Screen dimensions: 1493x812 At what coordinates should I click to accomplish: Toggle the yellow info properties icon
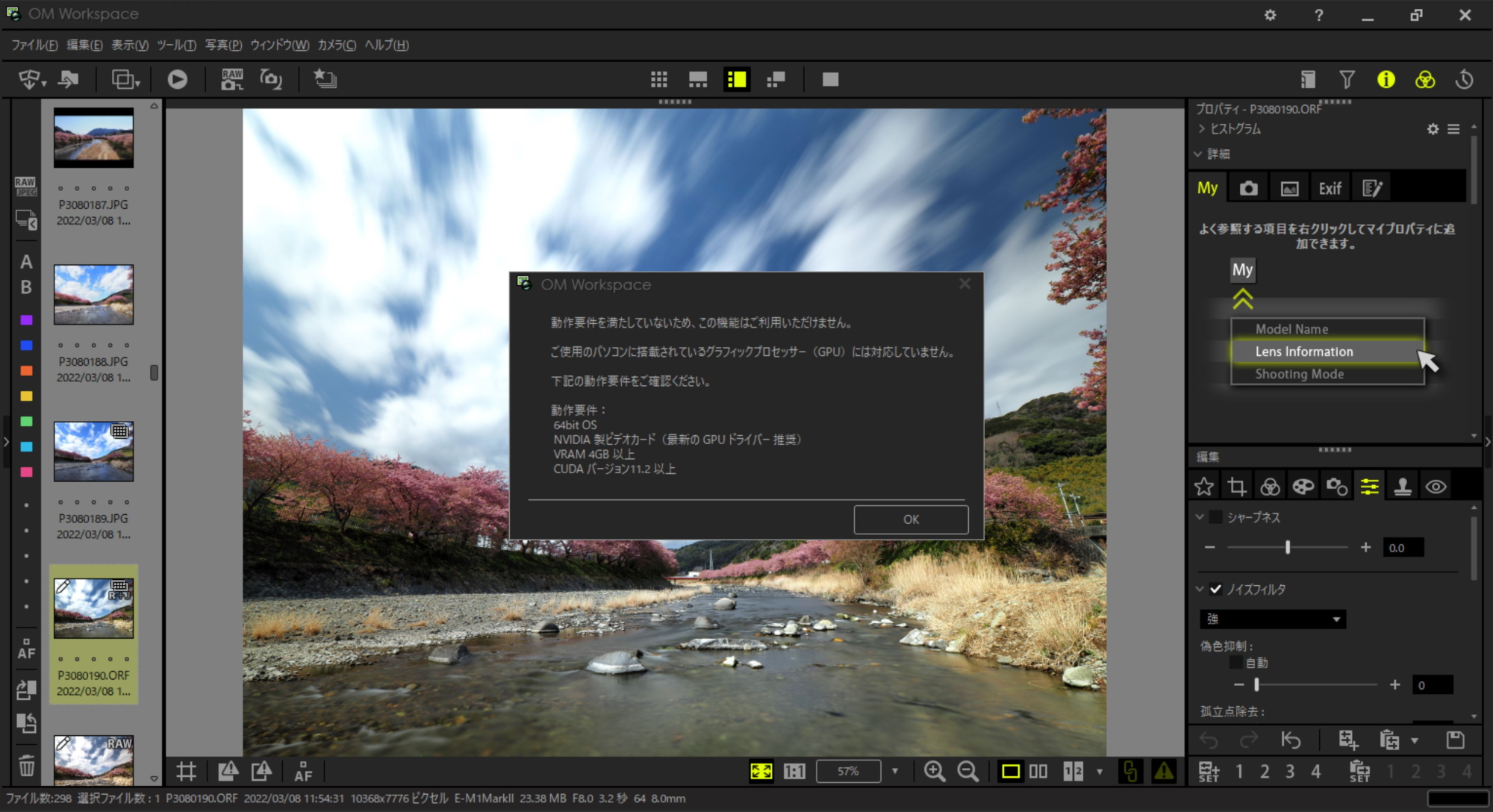pos(1386,79)
